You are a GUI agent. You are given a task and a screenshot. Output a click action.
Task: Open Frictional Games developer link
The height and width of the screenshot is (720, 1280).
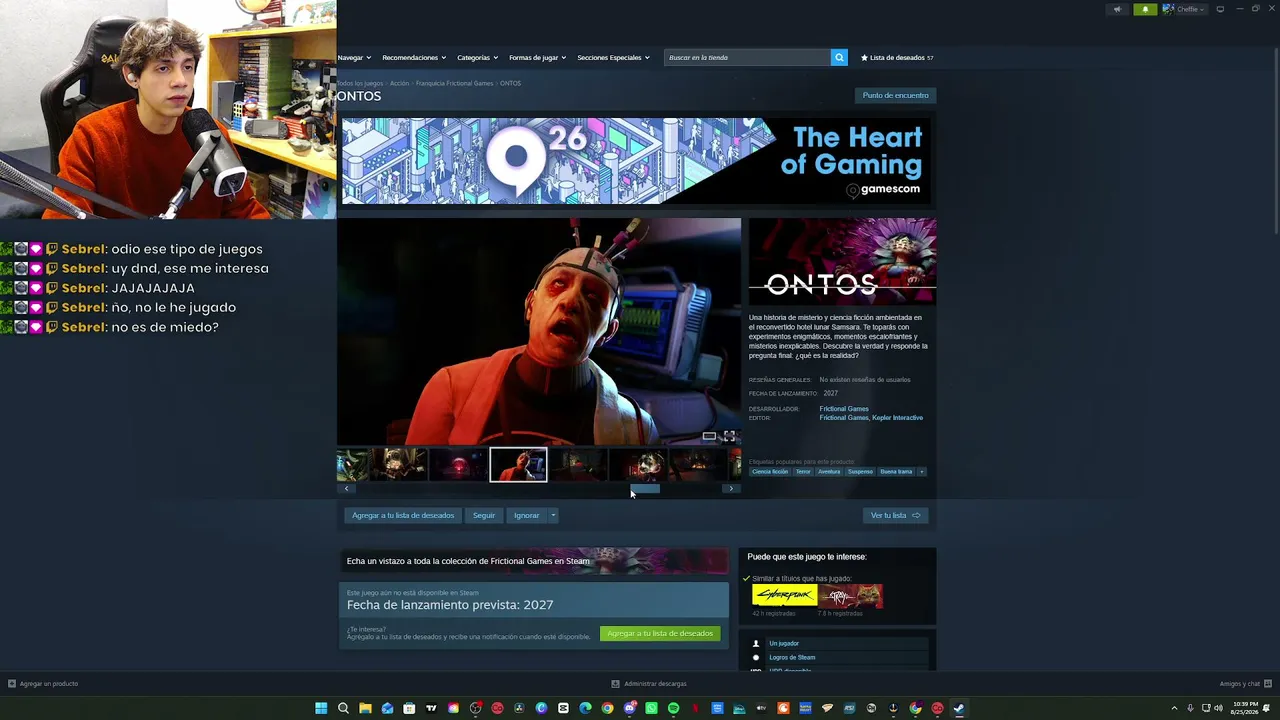coord(844,408)
